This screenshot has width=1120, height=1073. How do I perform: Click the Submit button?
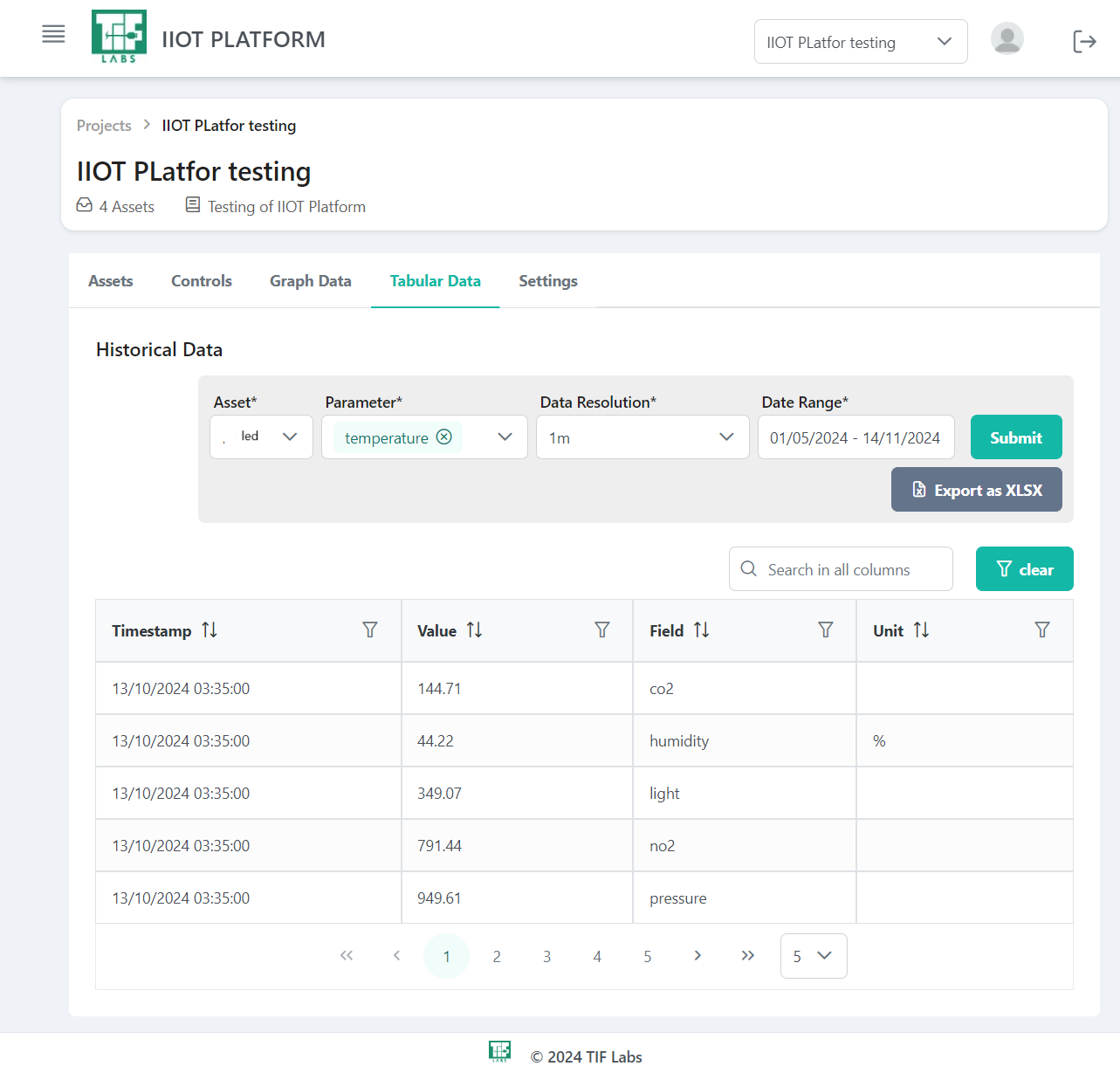(x=1016, y=437)
